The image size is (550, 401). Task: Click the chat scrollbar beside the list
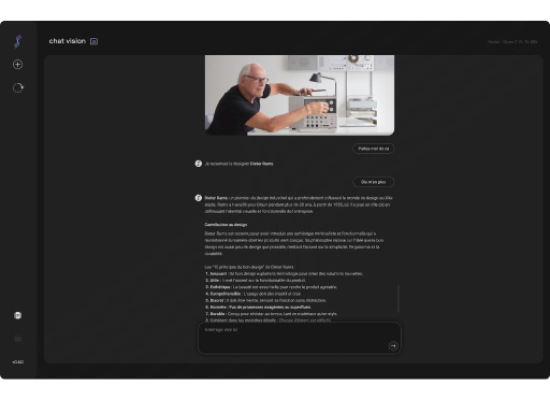[398, 299]
